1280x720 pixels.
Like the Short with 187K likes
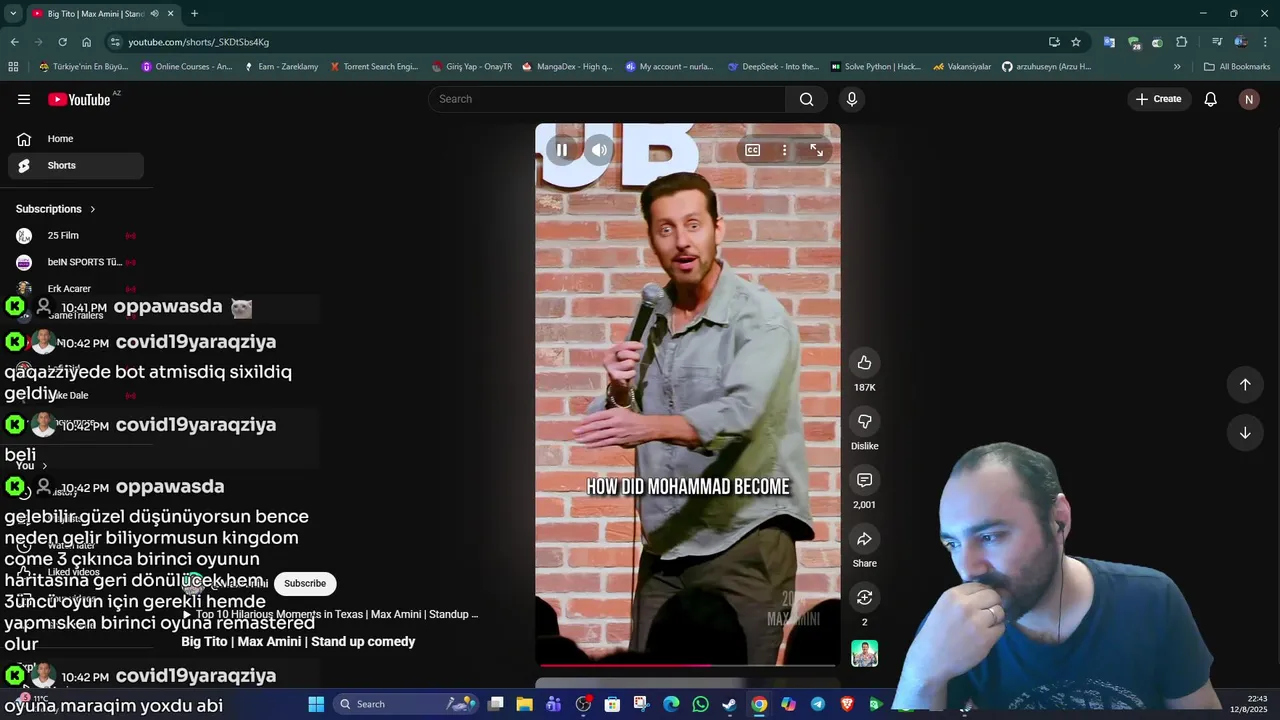pyautogui.click(x=864, y=363)
